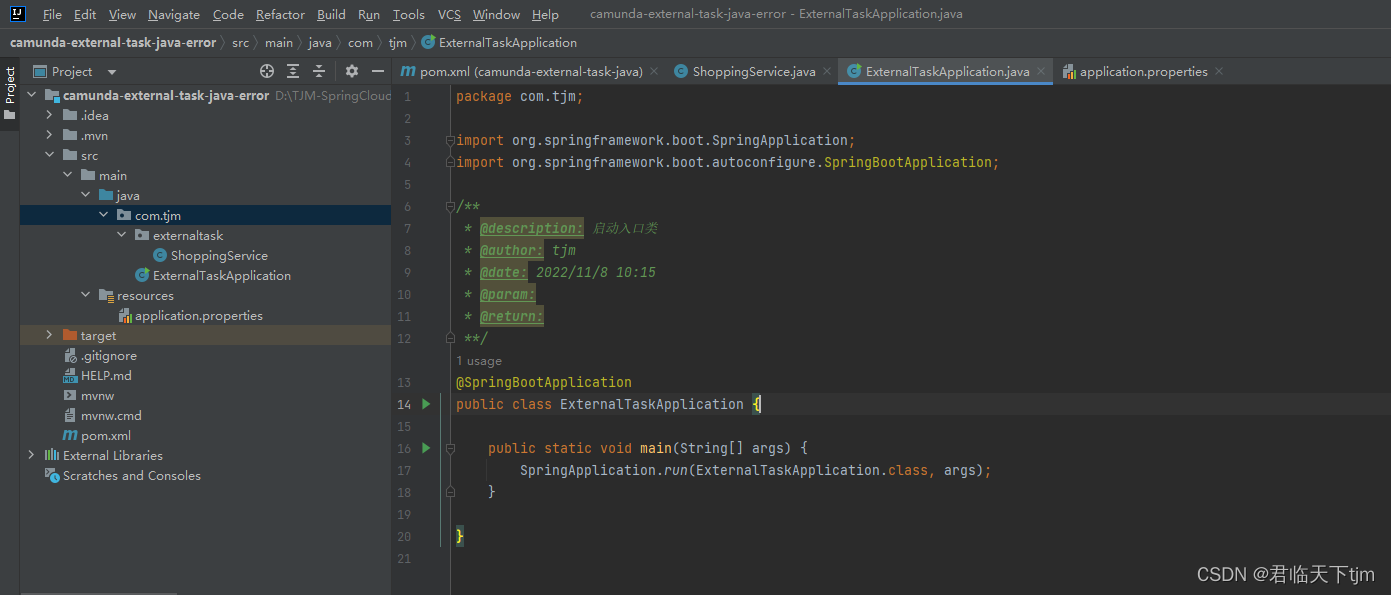
Task: Hide the Project tool window with minus icon
Action: click(x=377, y=71)
